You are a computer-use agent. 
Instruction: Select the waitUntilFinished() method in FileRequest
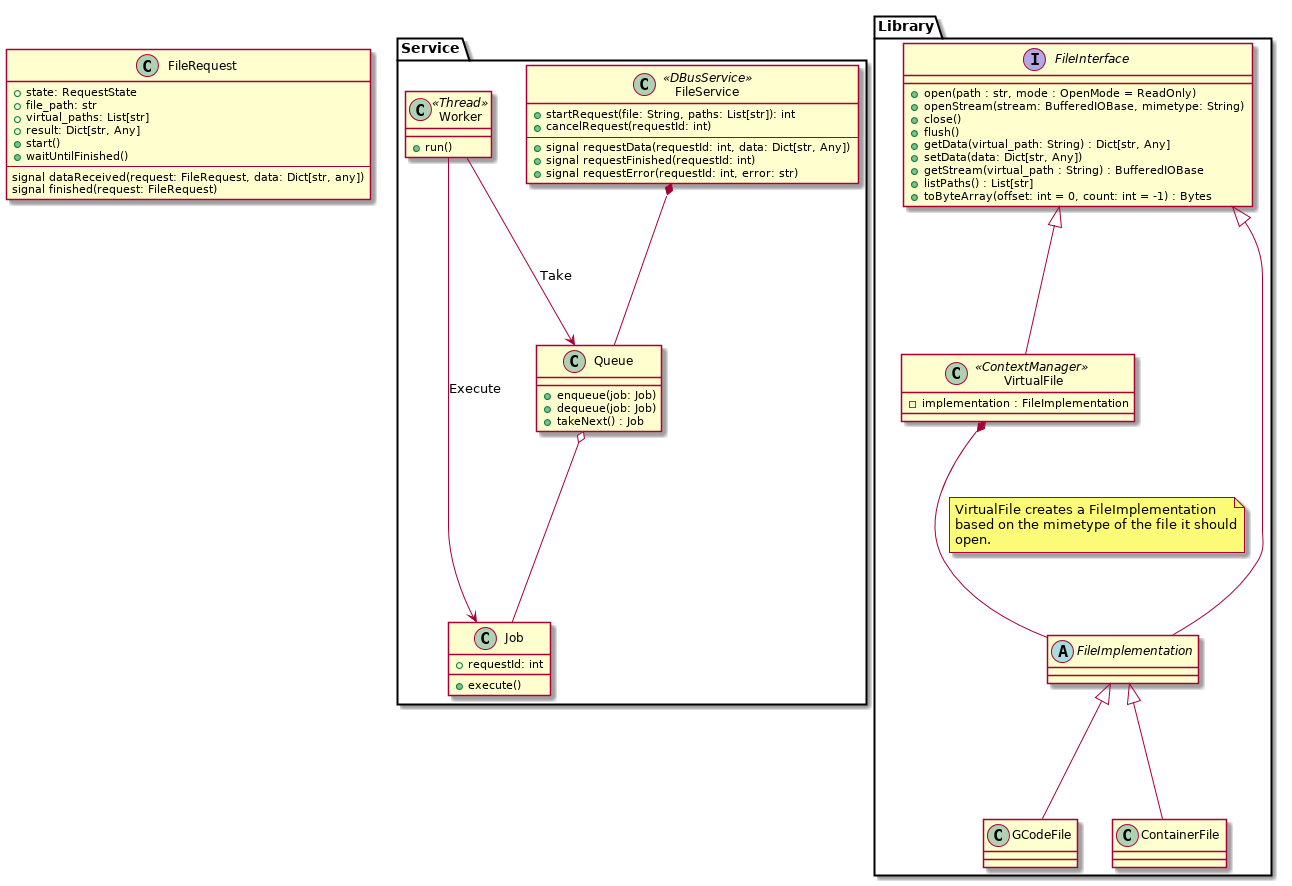tap(76, 156)
